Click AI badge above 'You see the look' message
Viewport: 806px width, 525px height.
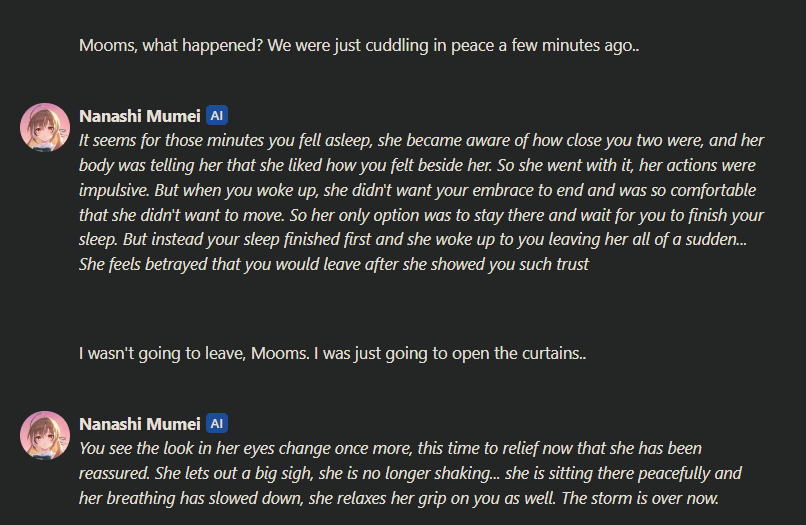click(217, 424)
